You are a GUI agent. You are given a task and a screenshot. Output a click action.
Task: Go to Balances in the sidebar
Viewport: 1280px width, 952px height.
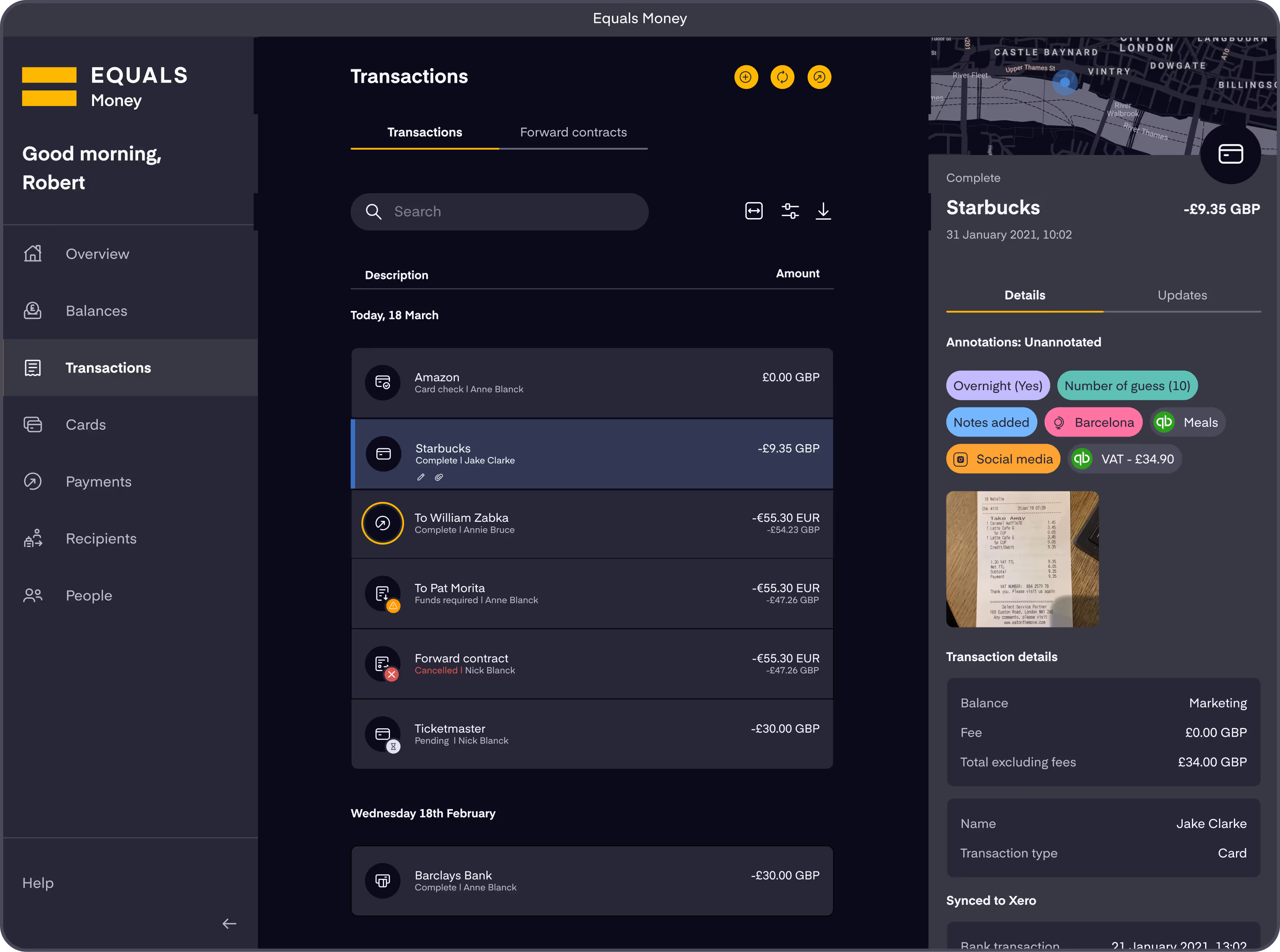(130, 311)
